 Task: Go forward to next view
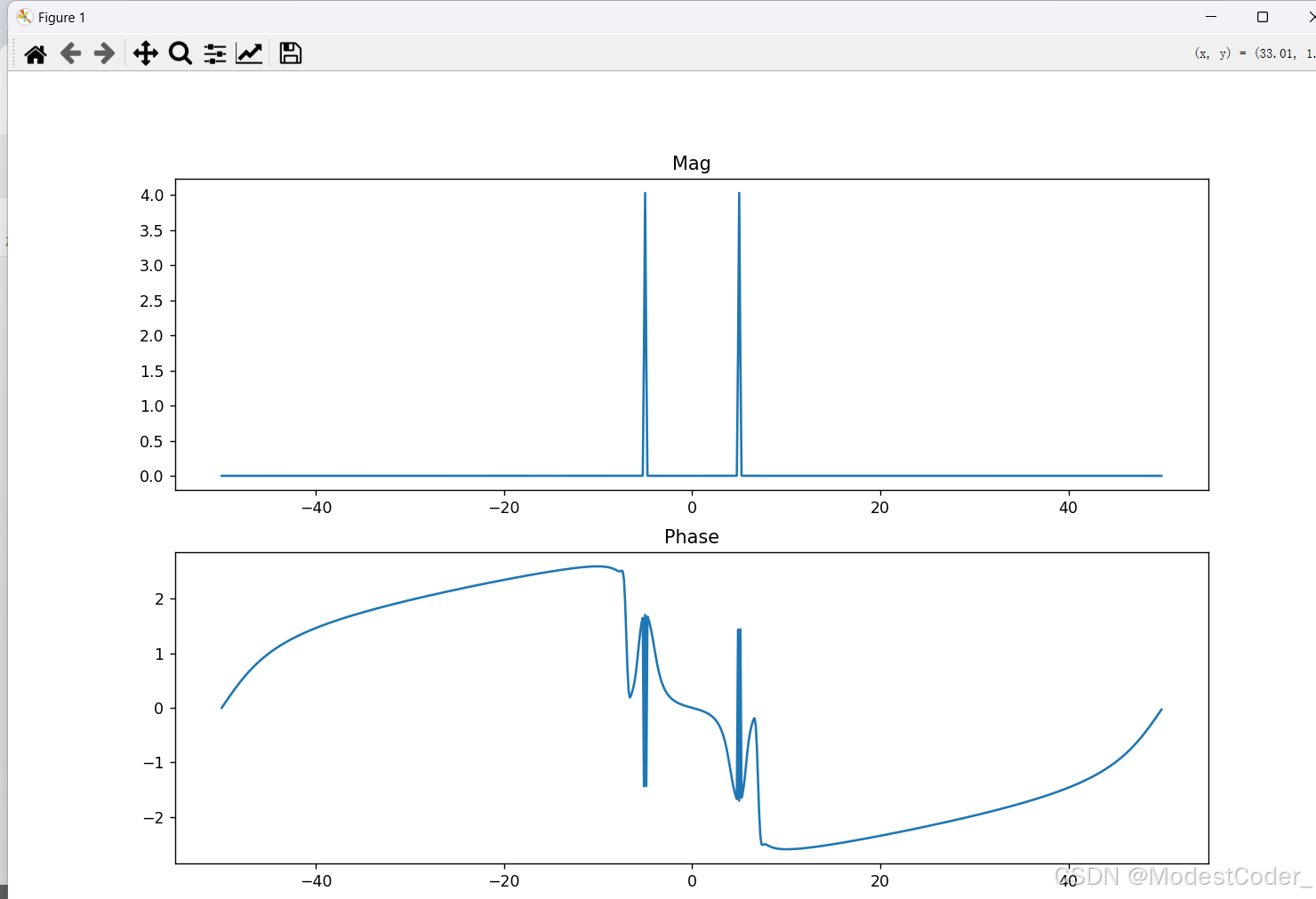click(x=105, y=54)
